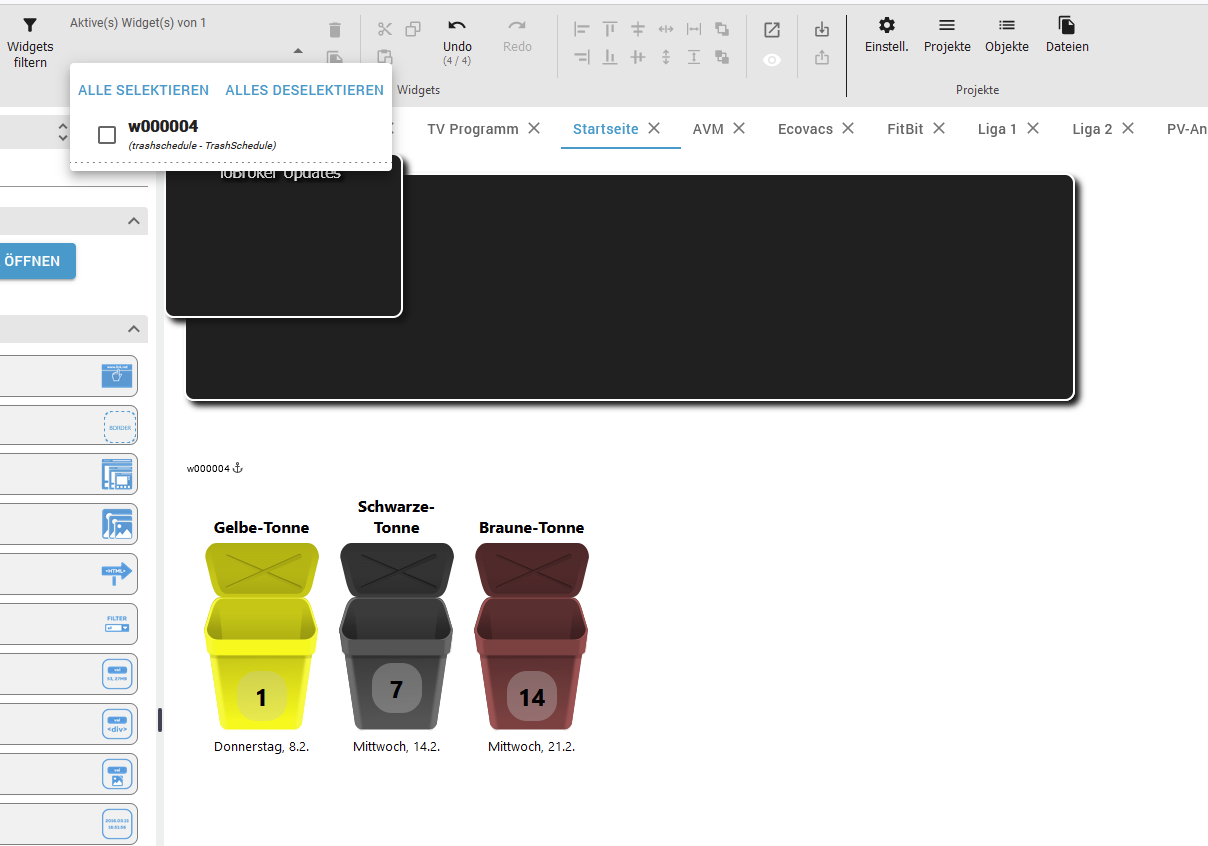Collapse the section above ÖFFNEN button
The width and height of the screenshot is (1208, 846).
(134, 221)
